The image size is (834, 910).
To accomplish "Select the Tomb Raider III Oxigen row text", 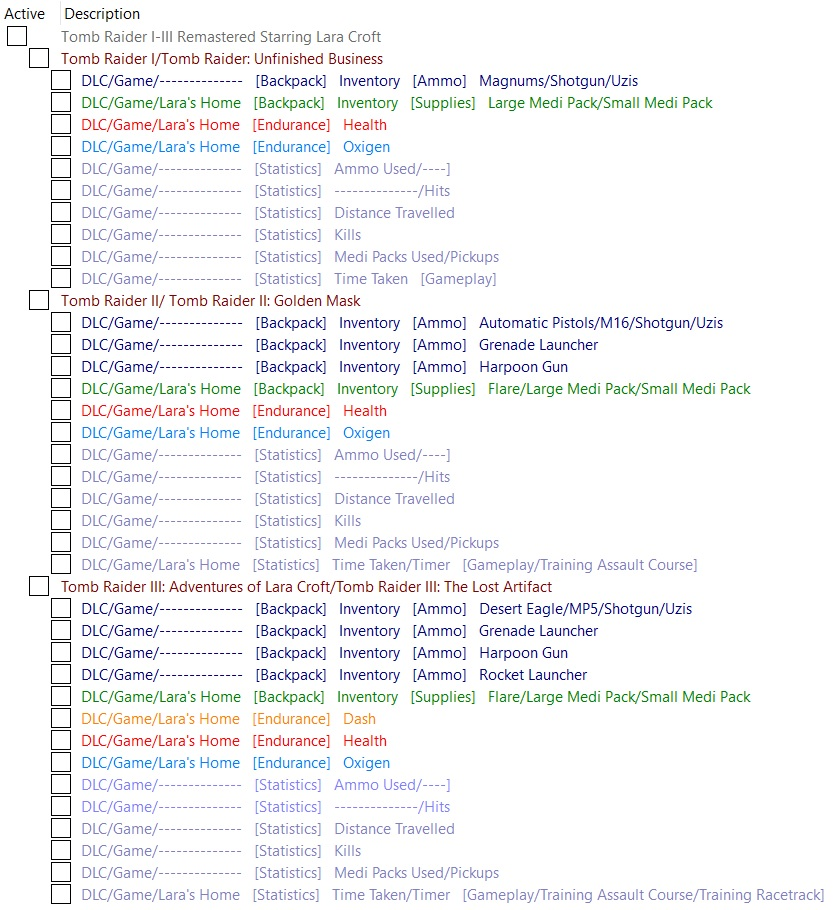I will pos(236,763).
